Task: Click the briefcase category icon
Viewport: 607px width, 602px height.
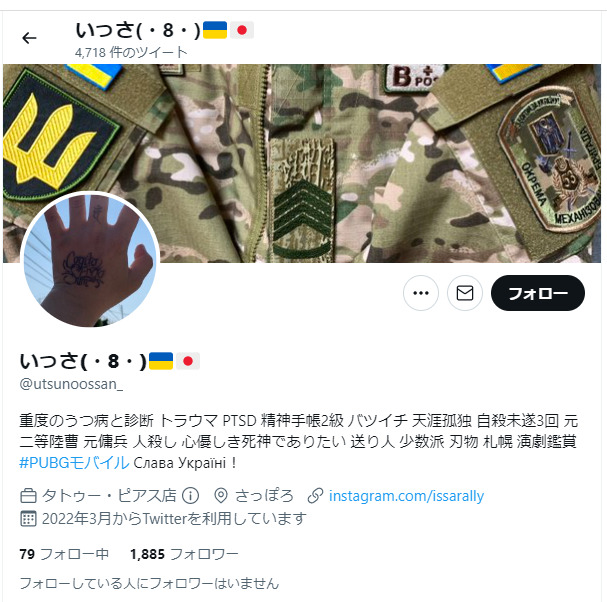Action: click(x=28, y=496)
